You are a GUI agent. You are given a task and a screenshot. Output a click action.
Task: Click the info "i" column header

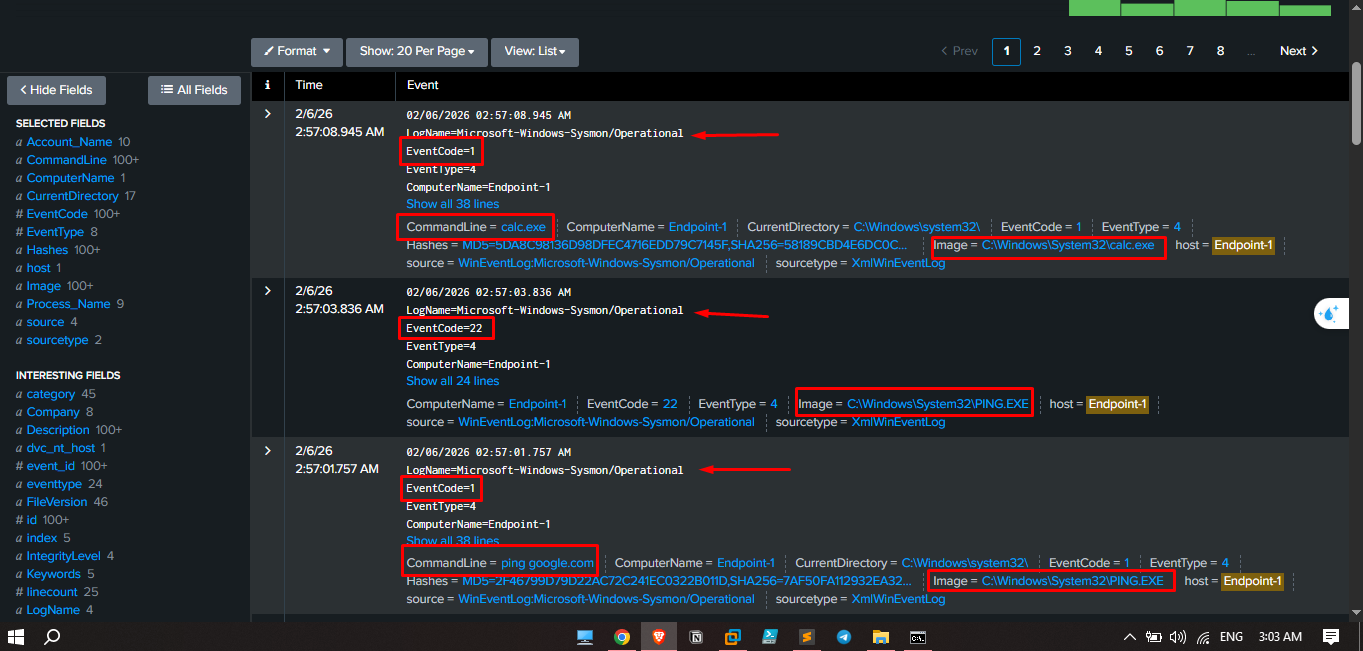pyautogui.click(x=267, y=85)
